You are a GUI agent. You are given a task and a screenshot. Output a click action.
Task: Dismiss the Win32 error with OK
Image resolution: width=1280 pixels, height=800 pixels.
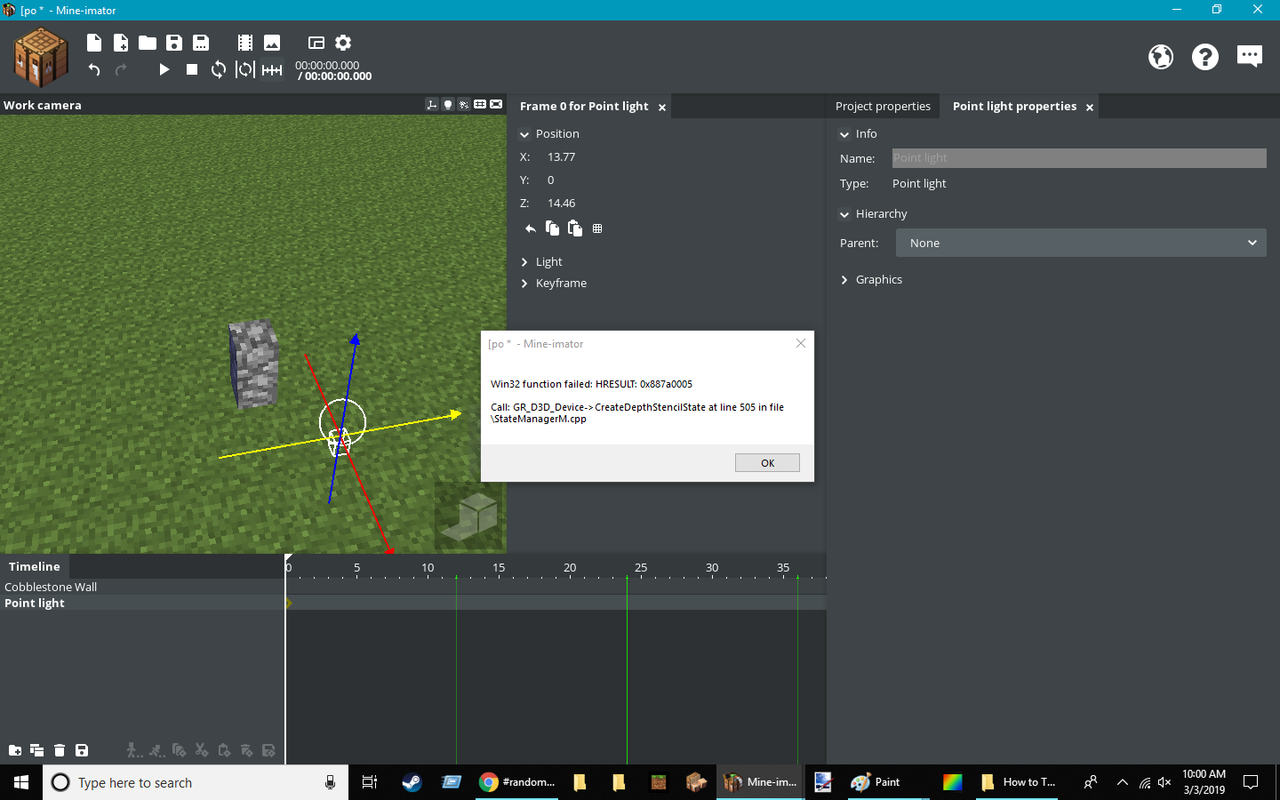click(x=767, y=462)
